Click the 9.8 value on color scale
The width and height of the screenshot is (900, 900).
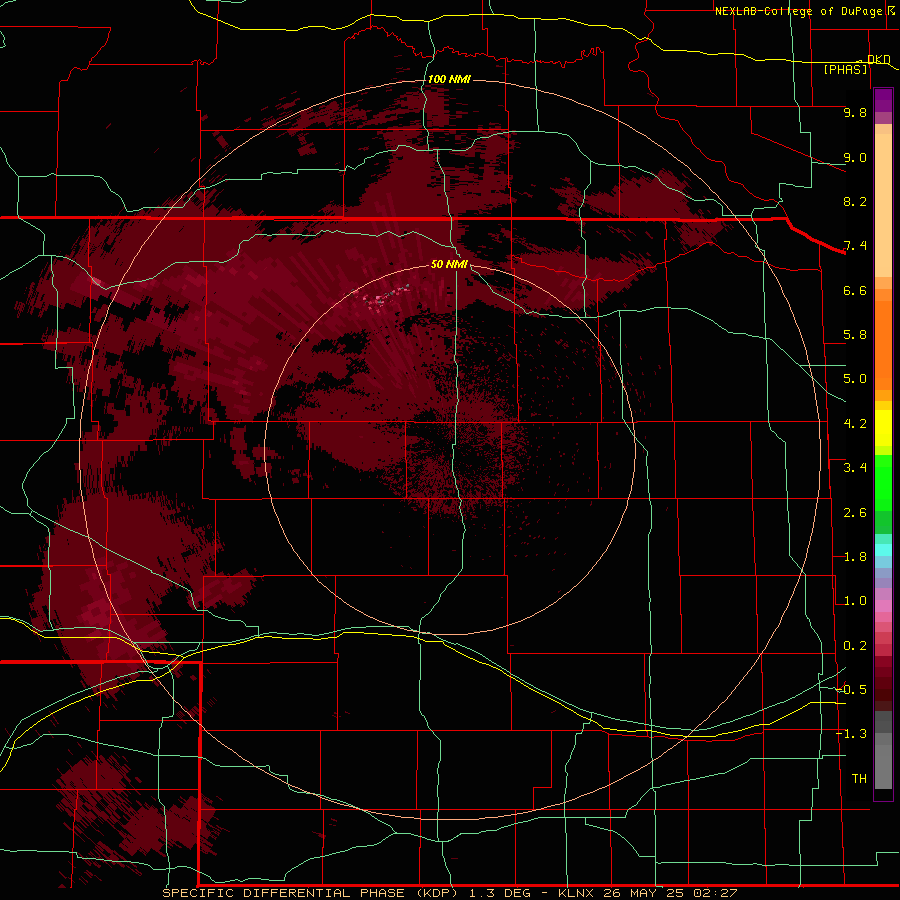coord(855,112)
